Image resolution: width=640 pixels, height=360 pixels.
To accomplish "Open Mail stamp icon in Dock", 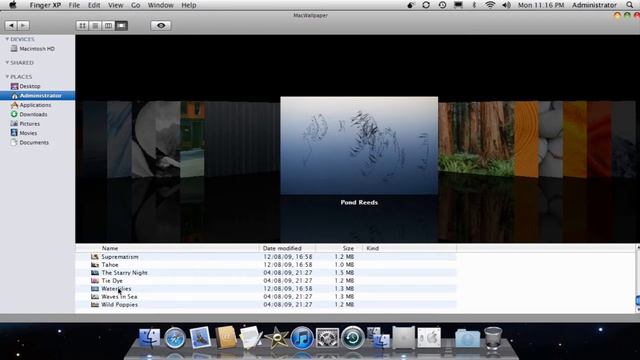I will (x=200, y=338).
